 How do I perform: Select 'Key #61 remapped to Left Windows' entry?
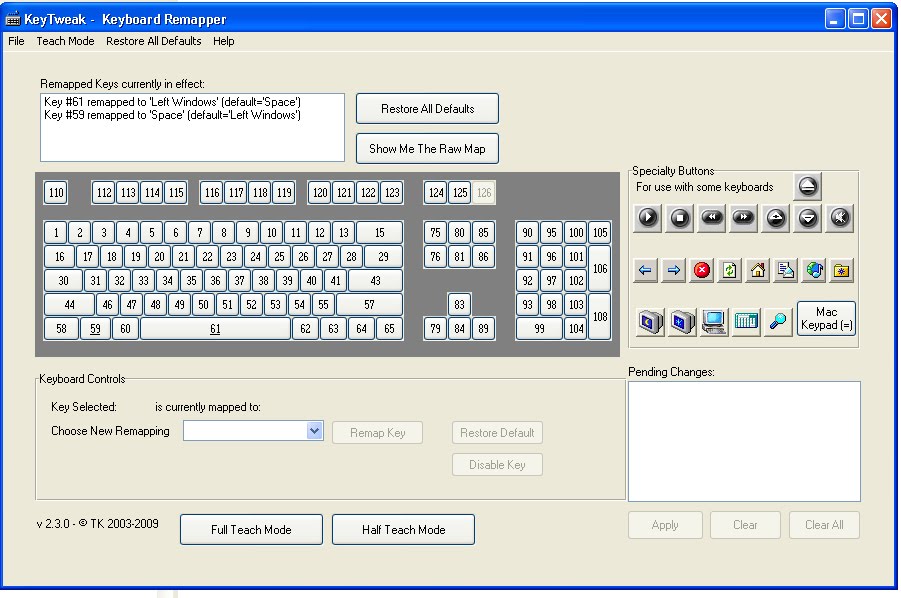coord(172,102)
